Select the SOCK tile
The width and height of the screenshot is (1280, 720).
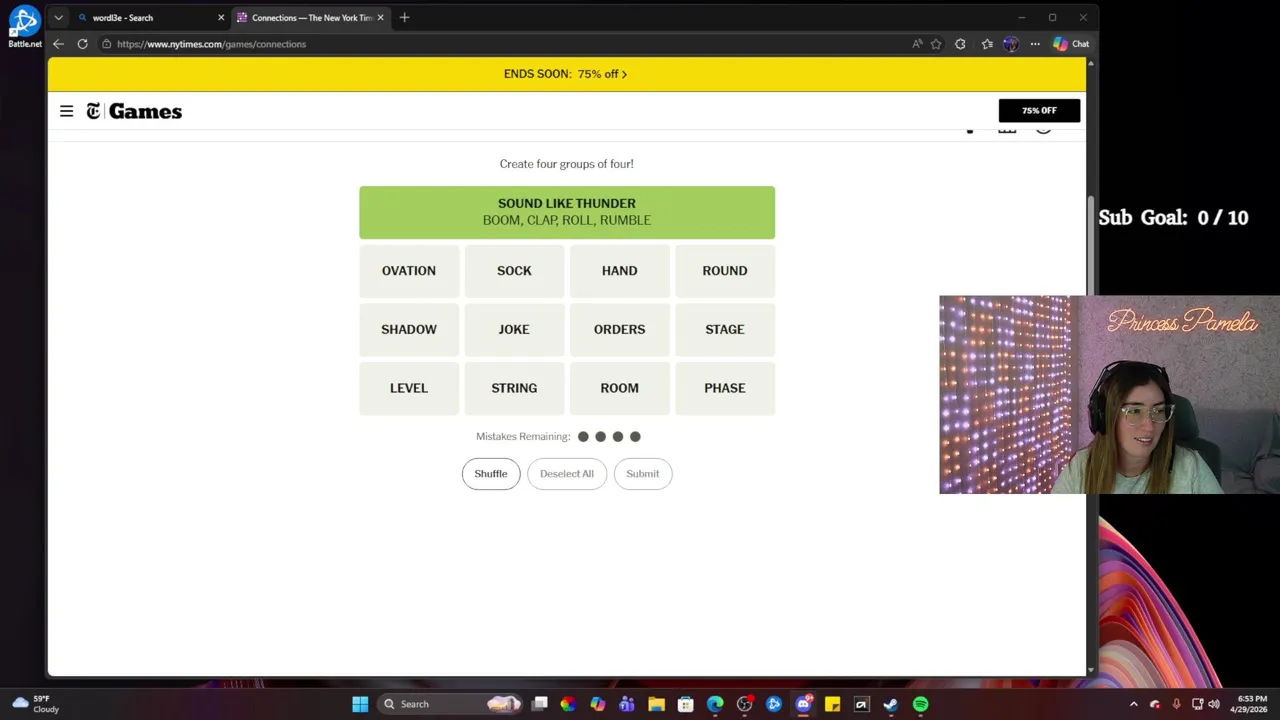click(x=514, y=271)
